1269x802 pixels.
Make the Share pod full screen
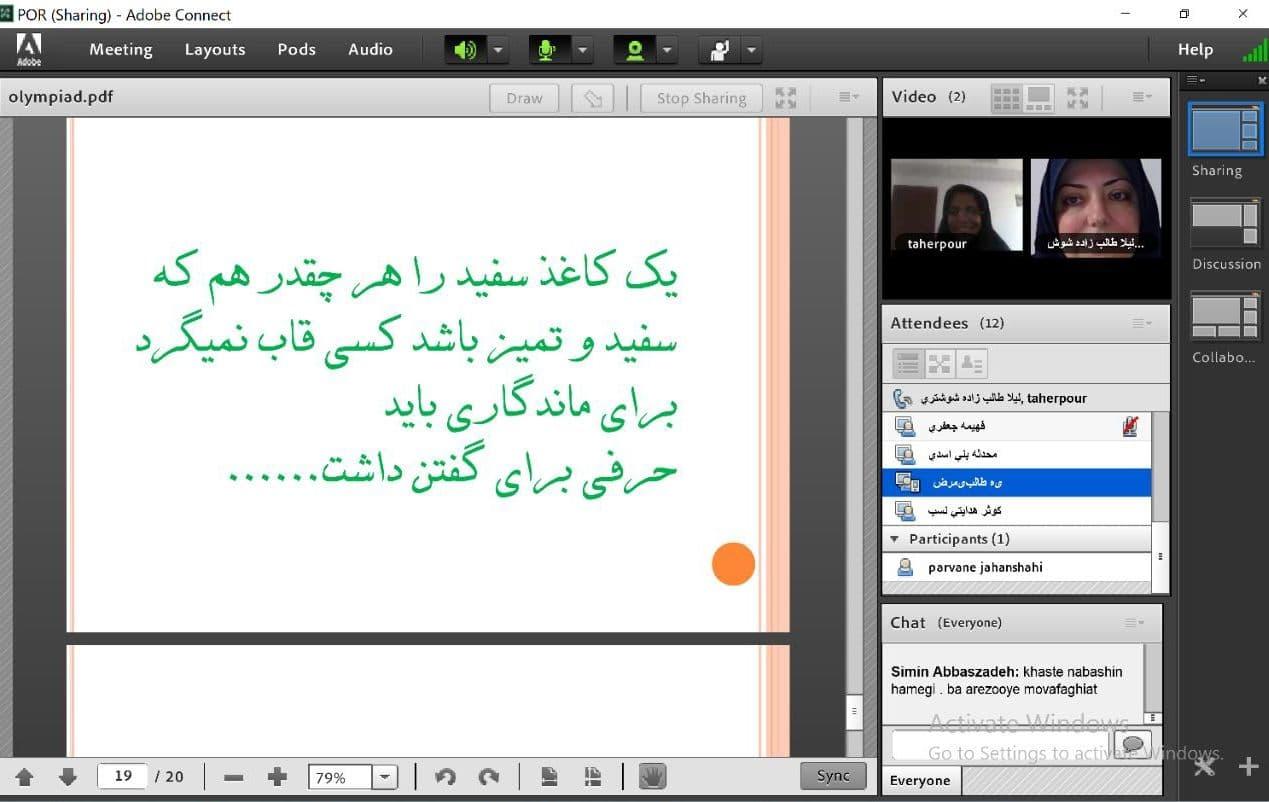point(786,98)
